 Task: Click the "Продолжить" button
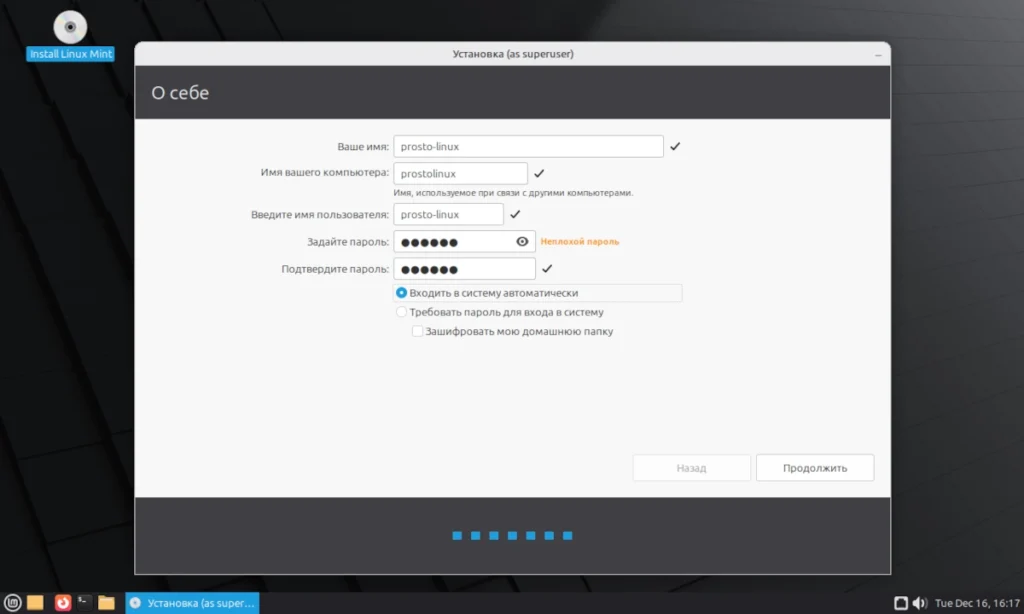815,468
